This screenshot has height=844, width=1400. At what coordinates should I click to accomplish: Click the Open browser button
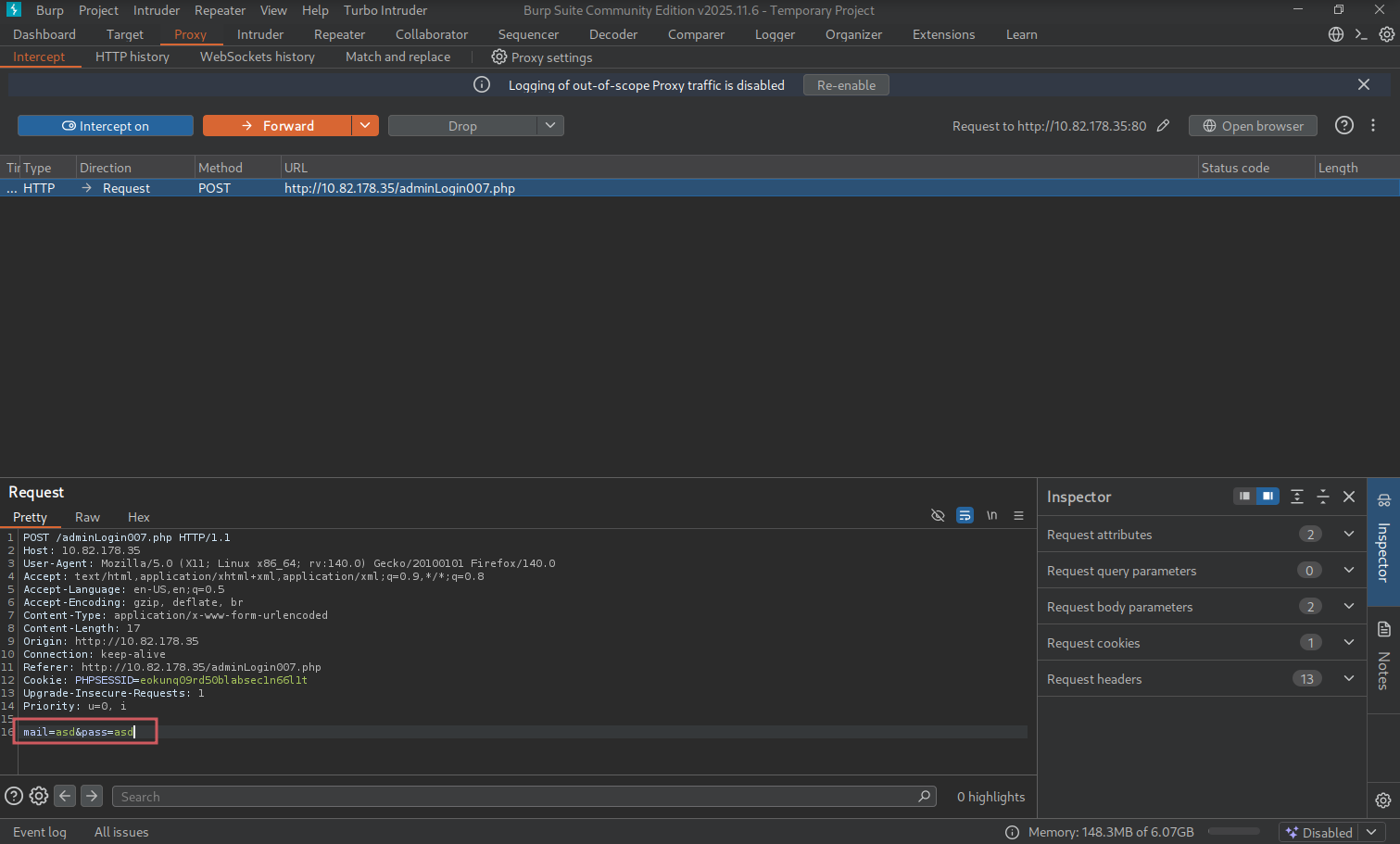pyautogui.click(x=1253, y=126)
